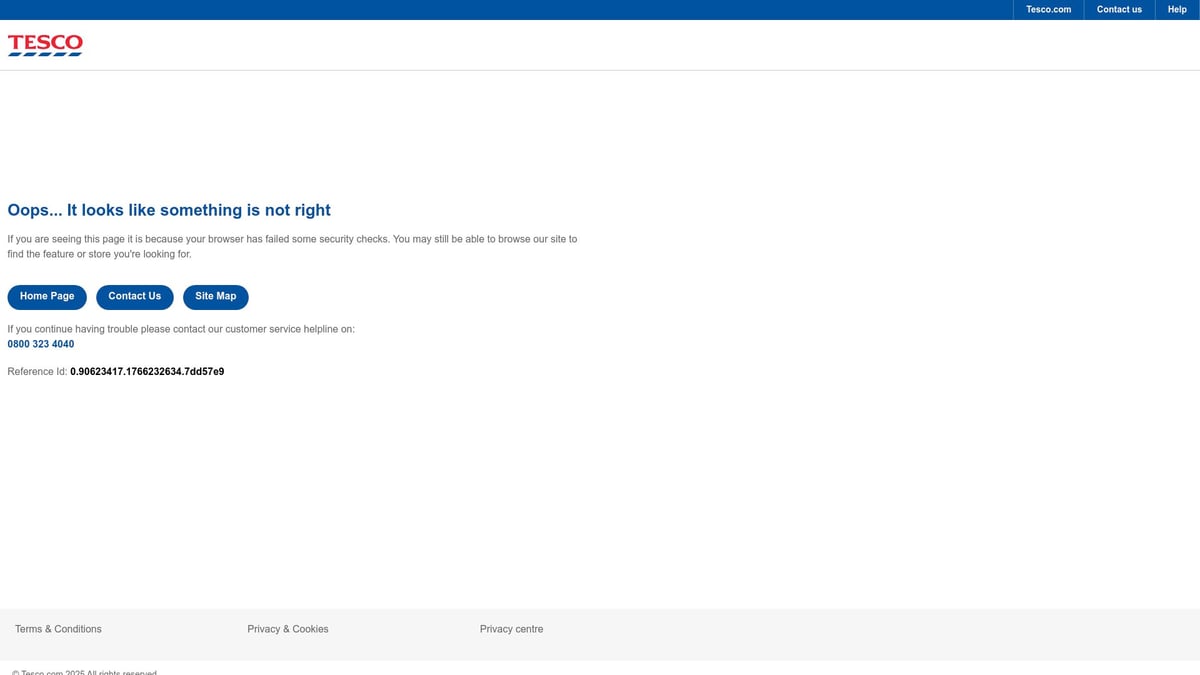This screenshot has height=675, width=1200.
Task: Select Contact us in the top navigation bar
Action: (x=1118, y=10)
